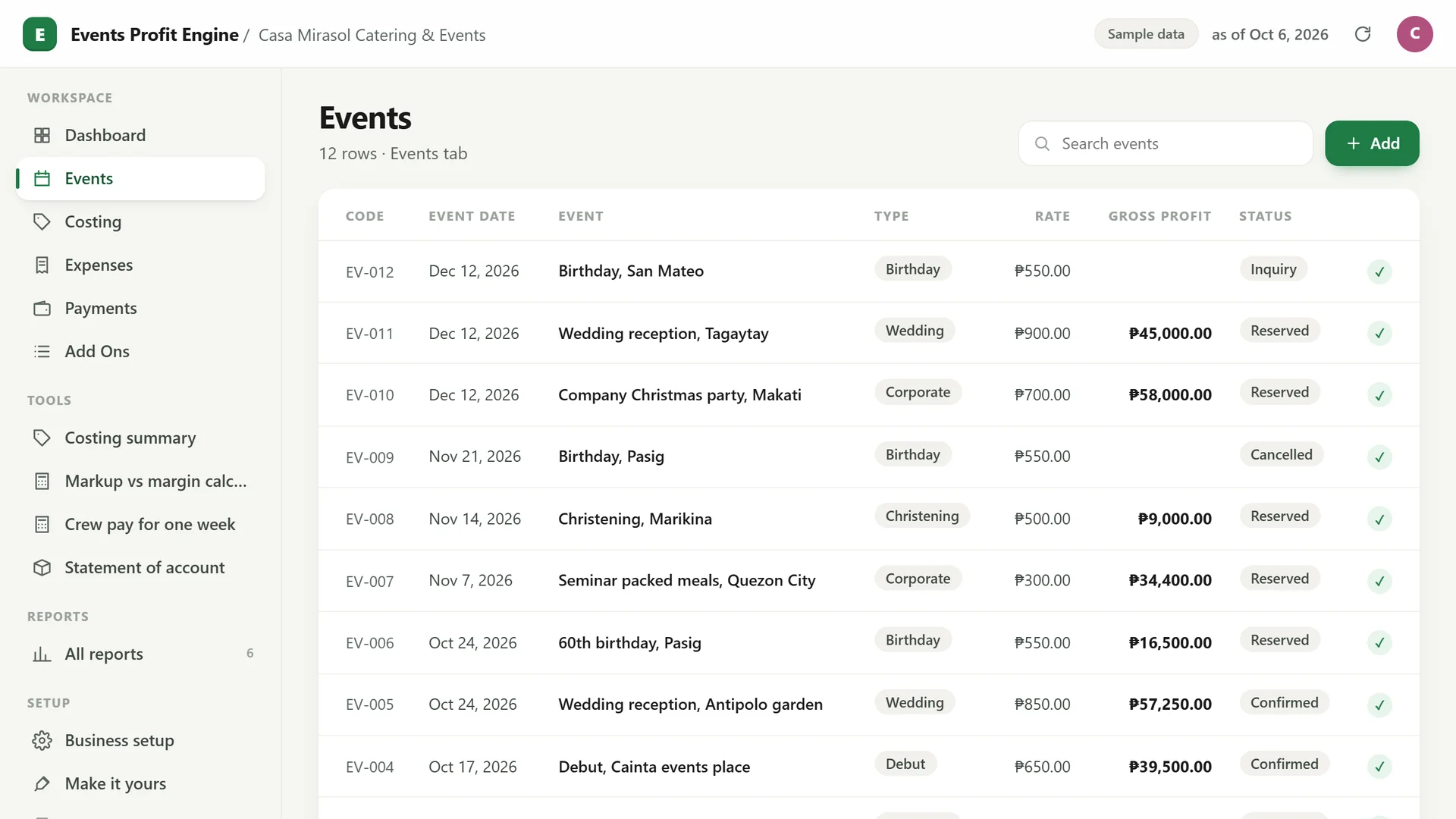The width and height of the screenshot is (1456, 819).
Task: Click the Event Date column header
Action: pyautogui.click(x=472, y=216)
